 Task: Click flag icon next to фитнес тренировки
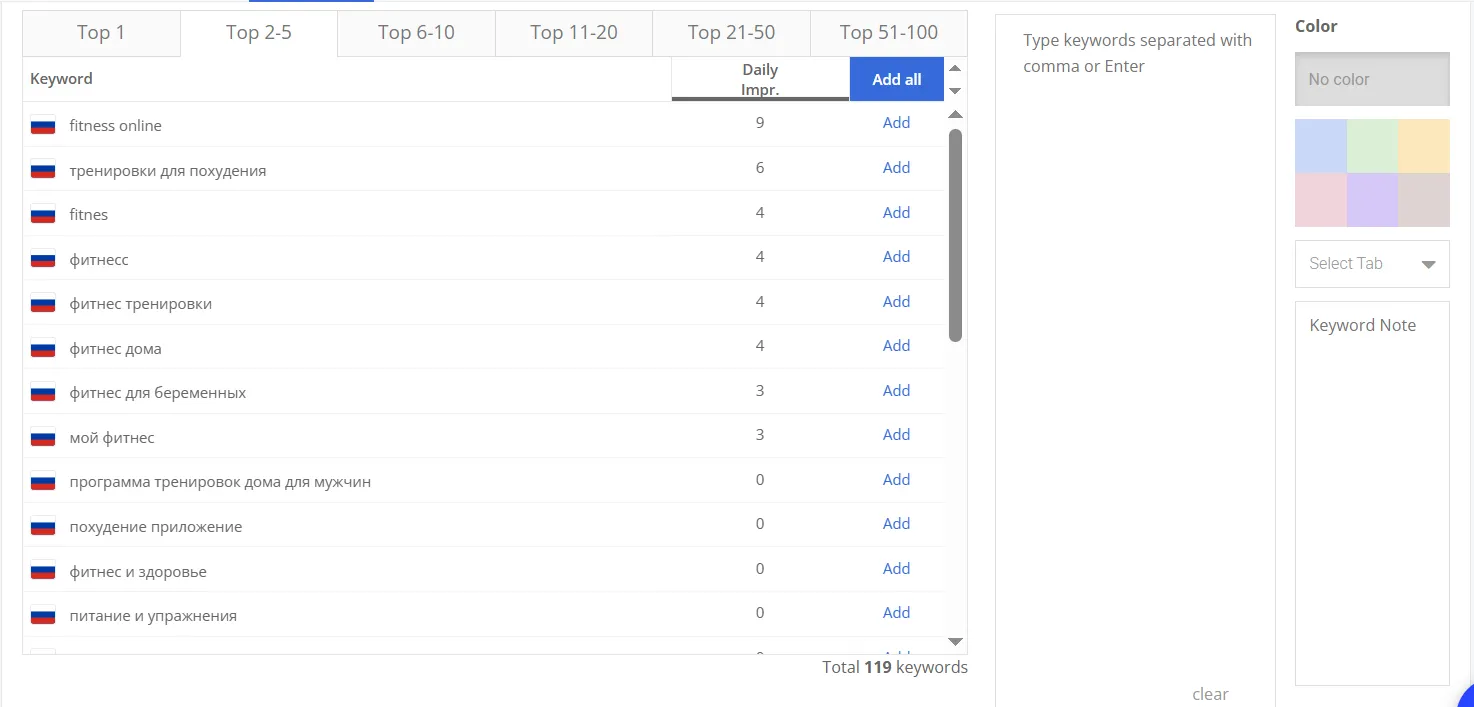(43, 304)
